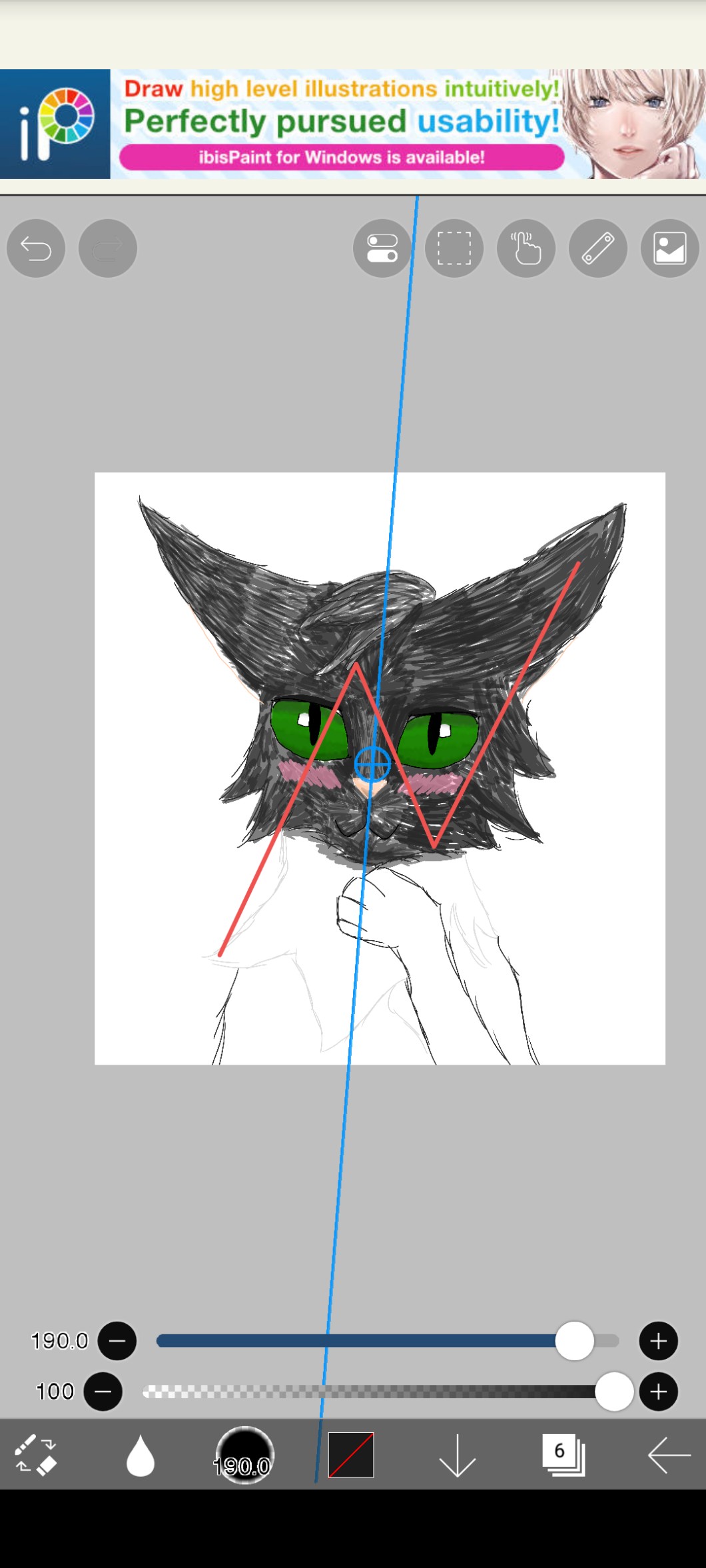Tap the undo arrow button
Image resolution: width=706 pixels, height=1568 pixels.
36,248
